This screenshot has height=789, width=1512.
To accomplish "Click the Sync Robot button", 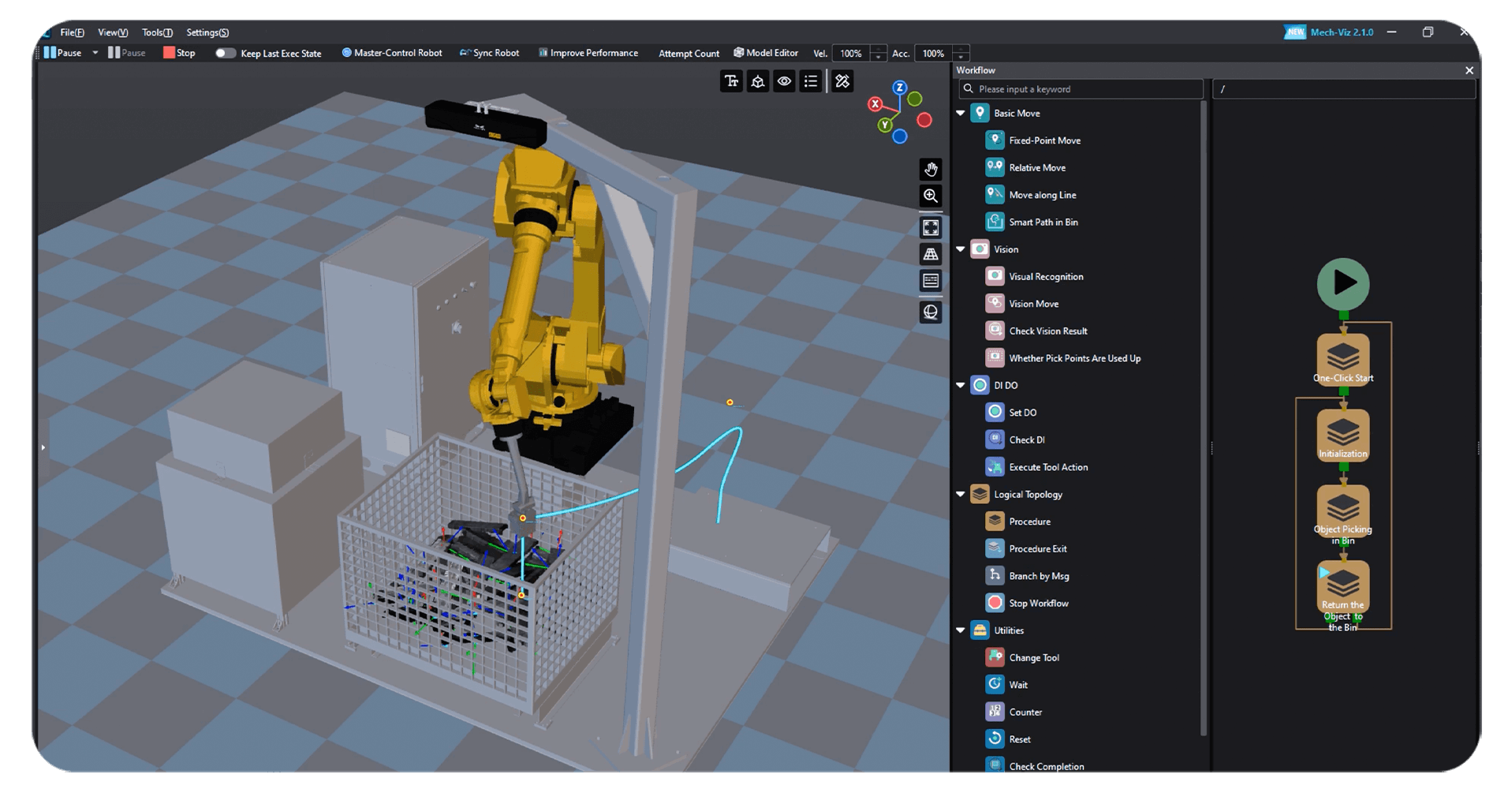I will [489, 53].
